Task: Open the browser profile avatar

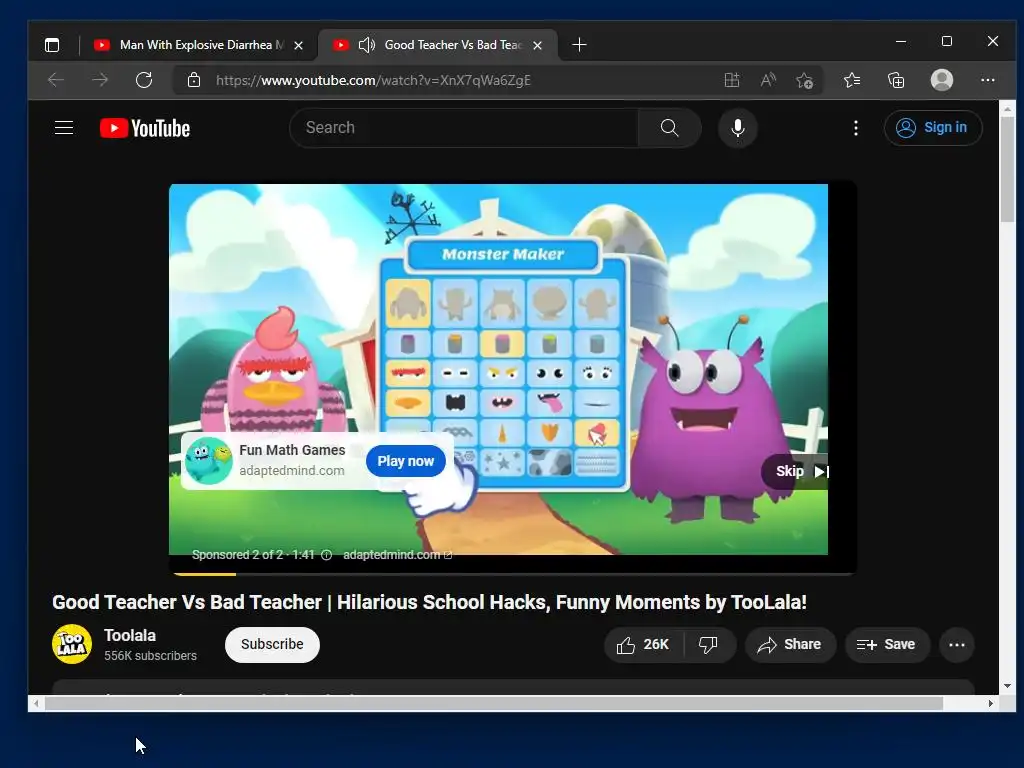Action: pos(941,80)
